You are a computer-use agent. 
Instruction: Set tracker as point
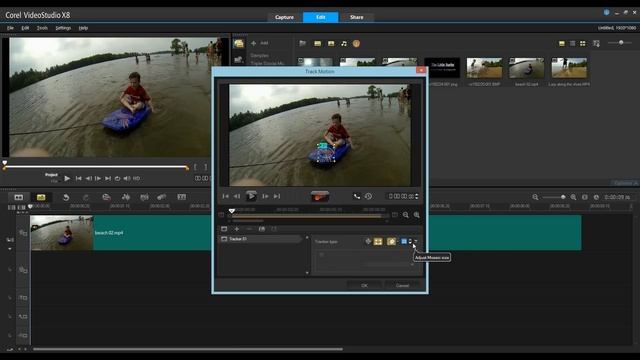(368, 241)
